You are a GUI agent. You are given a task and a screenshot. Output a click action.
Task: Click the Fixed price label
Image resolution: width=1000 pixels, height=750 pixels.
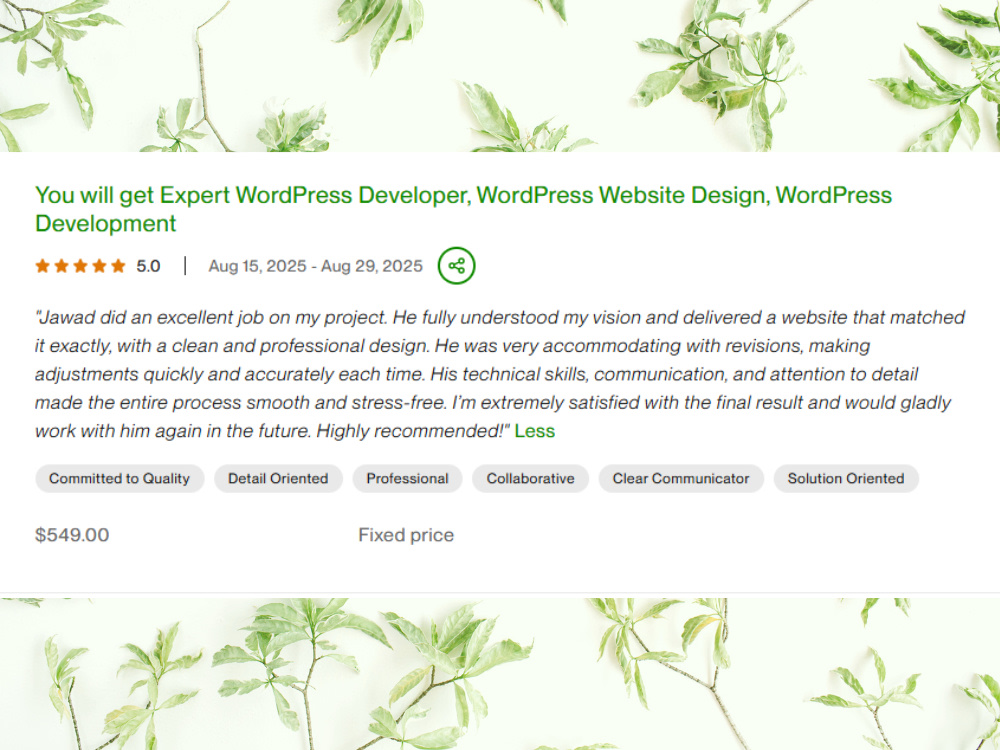406,534
